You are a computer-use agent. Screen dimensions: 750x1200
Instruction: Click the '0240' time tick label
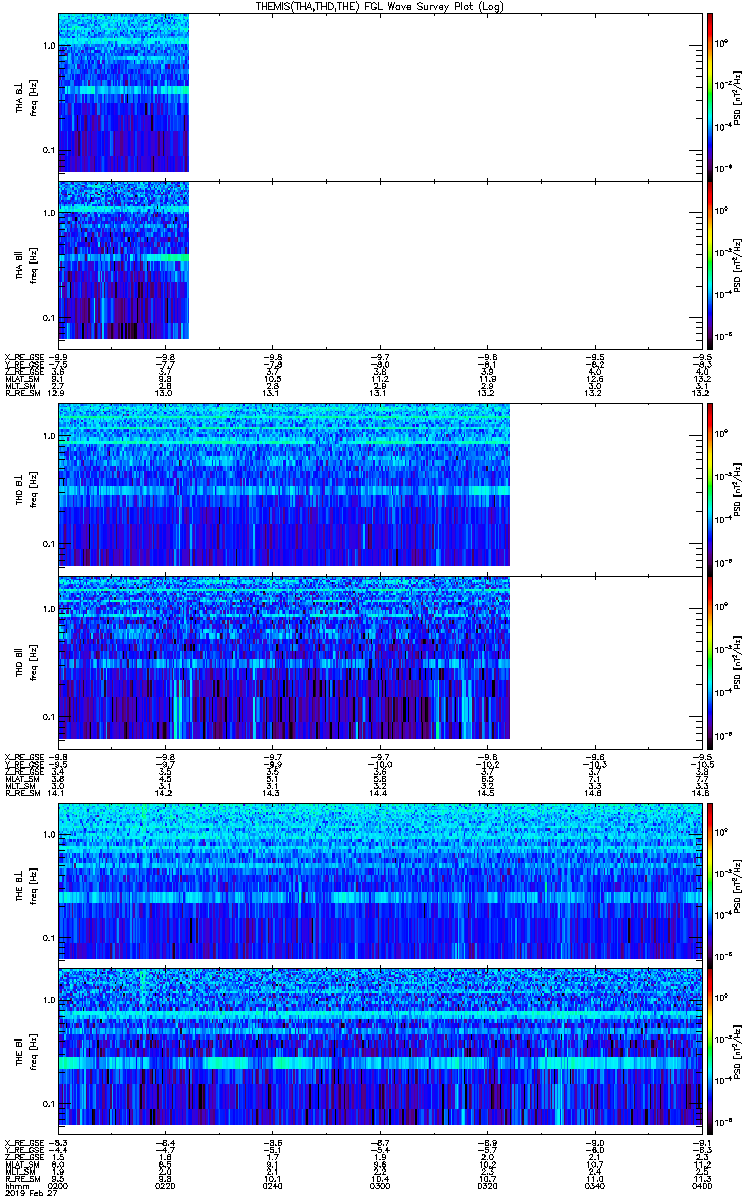[271, 1186]
